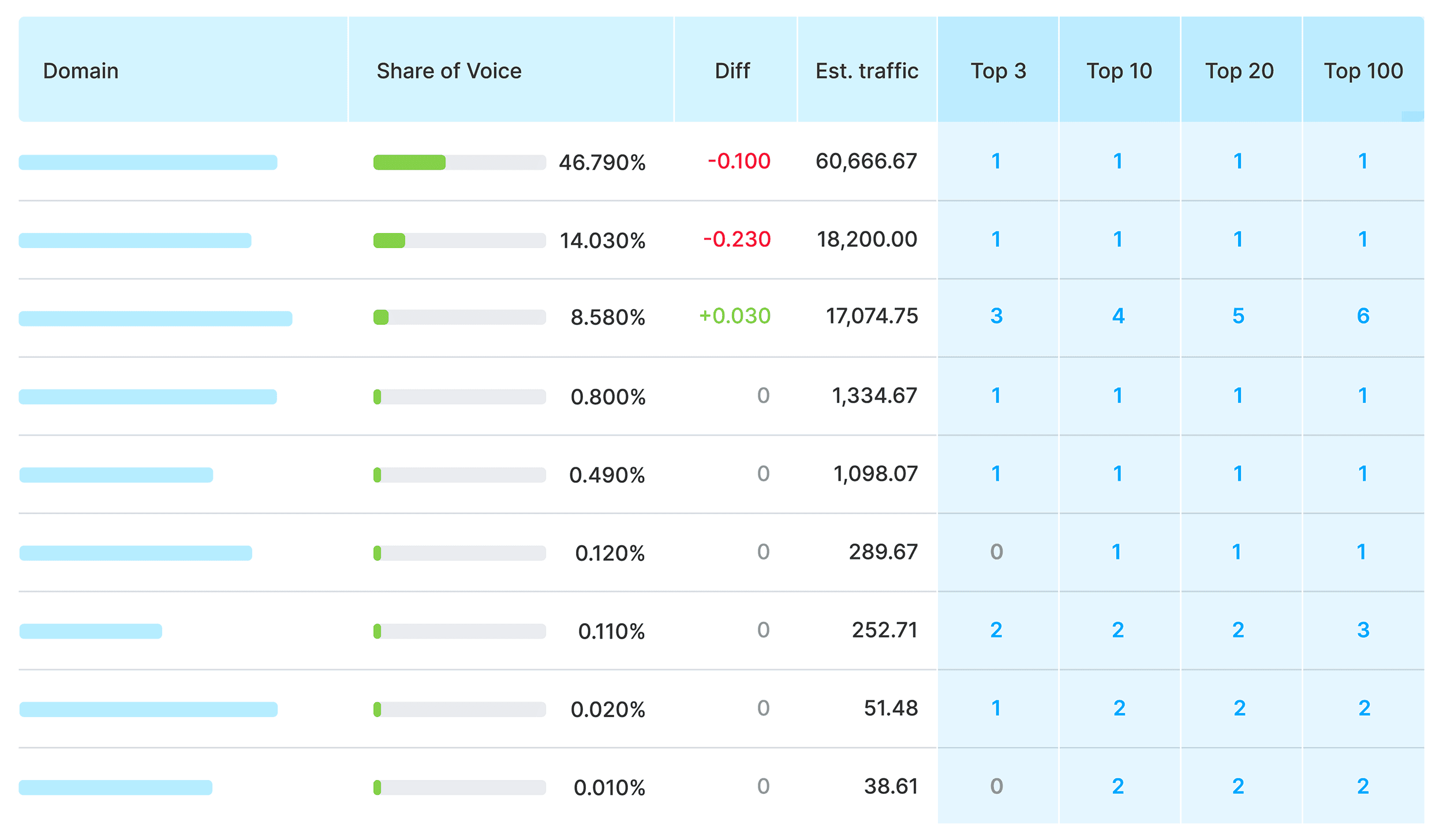Select the Top 10 column header
This screenshot has height=840, width=1443.
tap(1118, 70)
